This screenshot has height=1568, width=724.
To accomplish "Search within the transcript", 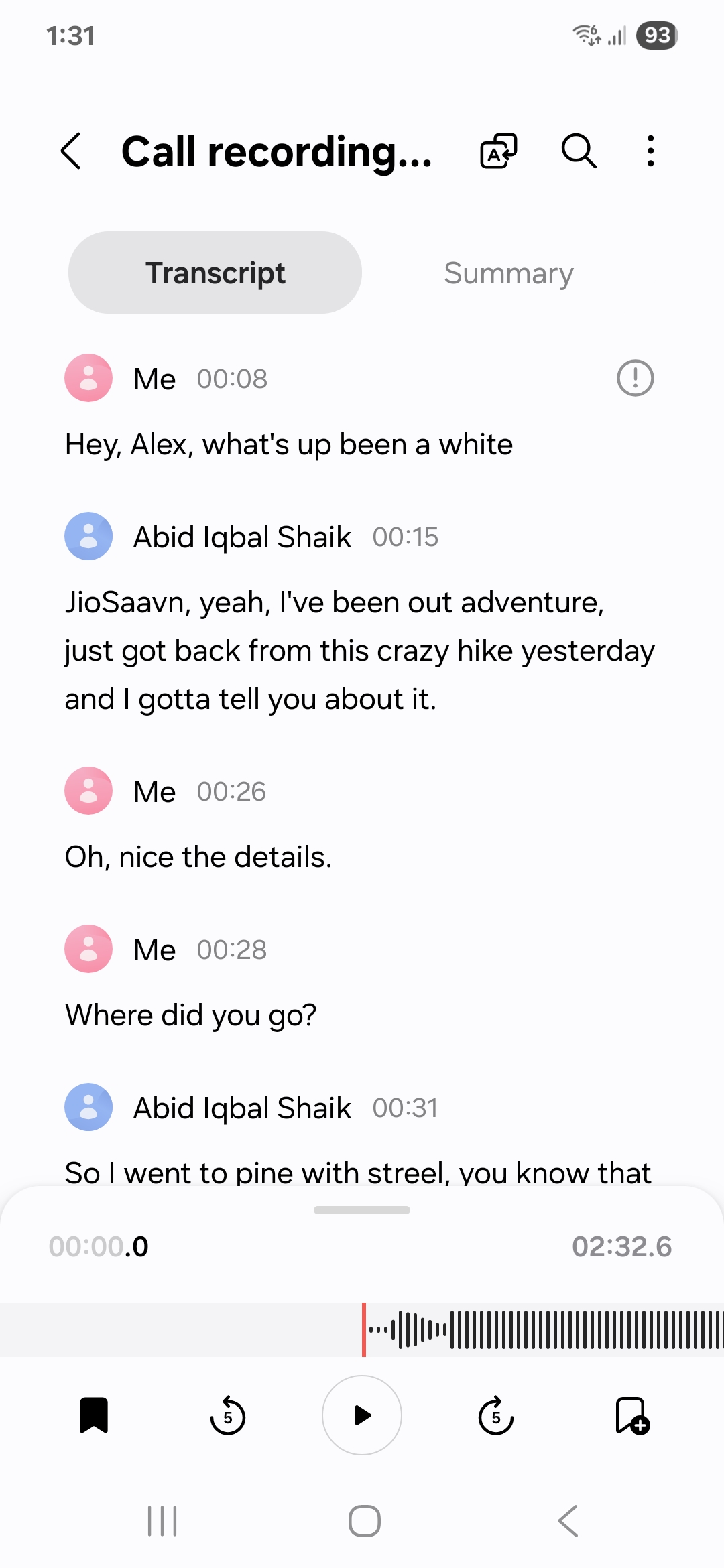I will [x=579, y=151].
